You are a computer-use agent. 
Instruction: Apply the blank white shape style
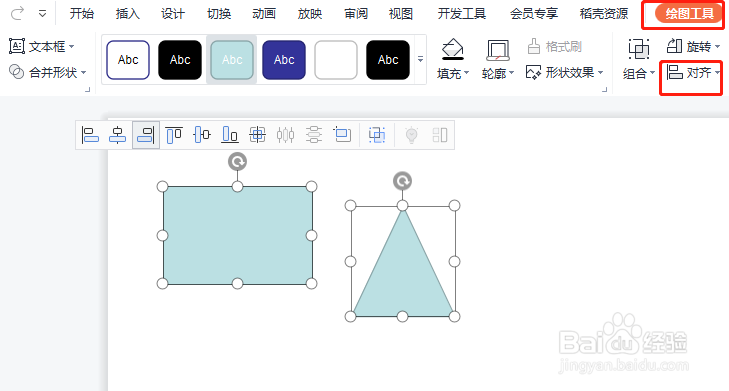[336, 60]
